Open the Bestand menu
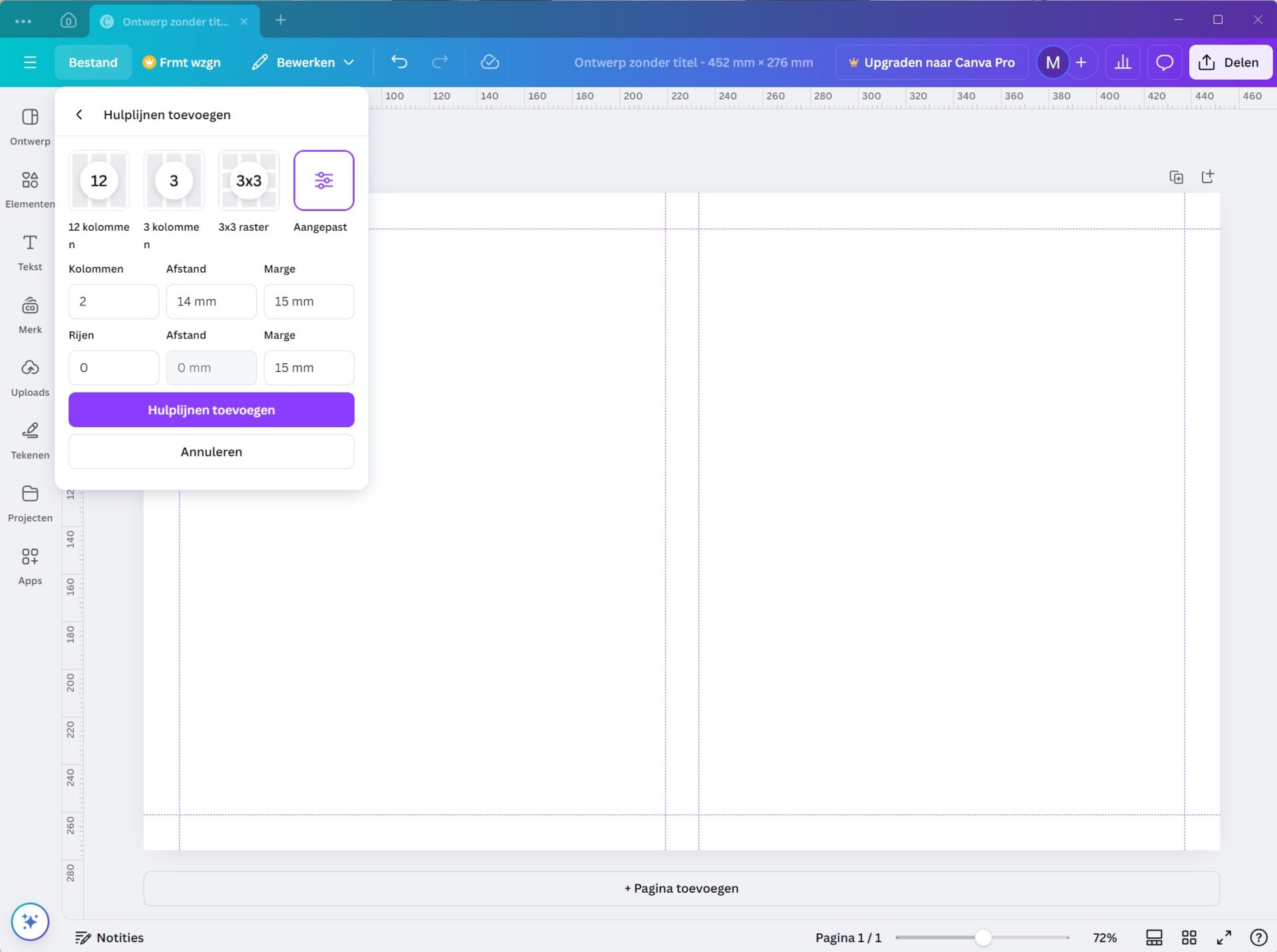Viewport: 1277px width, 952px height. pos(93,62)
